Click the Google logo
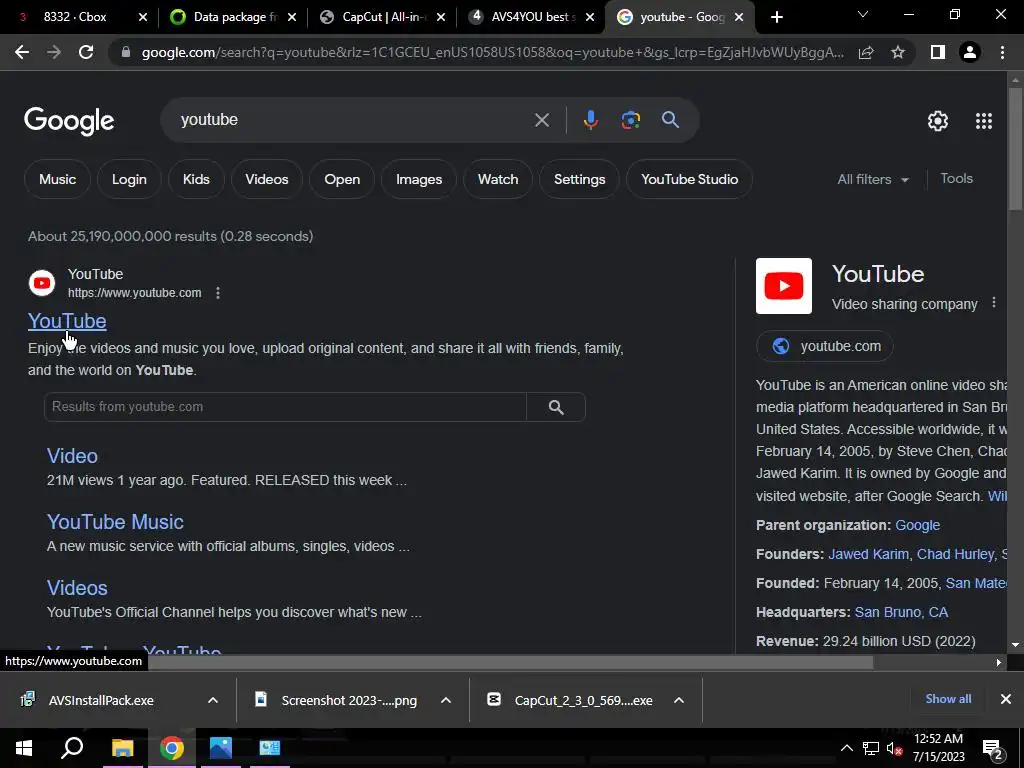 click(x=69, y=121)
